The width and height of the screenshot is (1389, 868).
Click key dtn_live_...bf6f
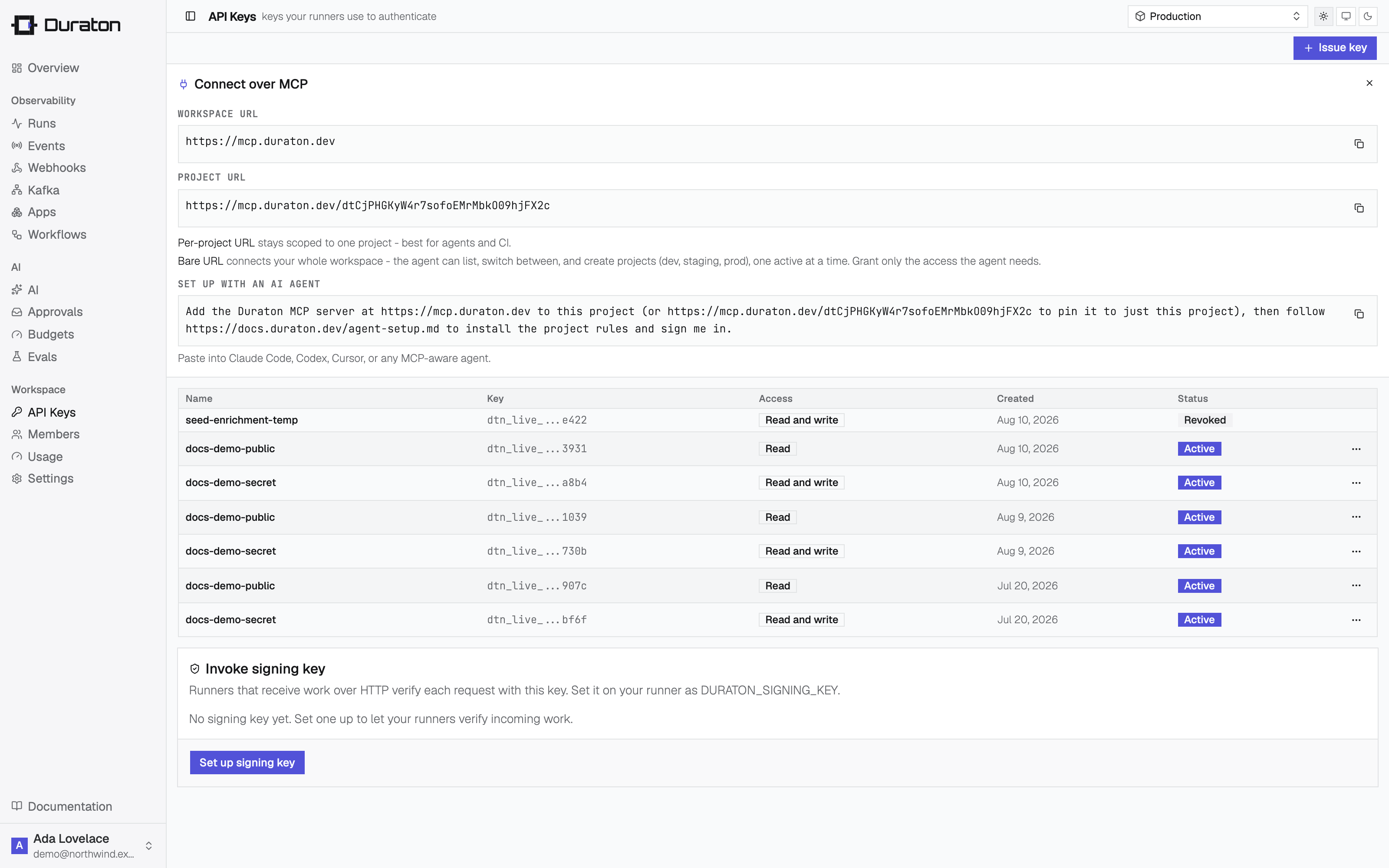[537, 619]
